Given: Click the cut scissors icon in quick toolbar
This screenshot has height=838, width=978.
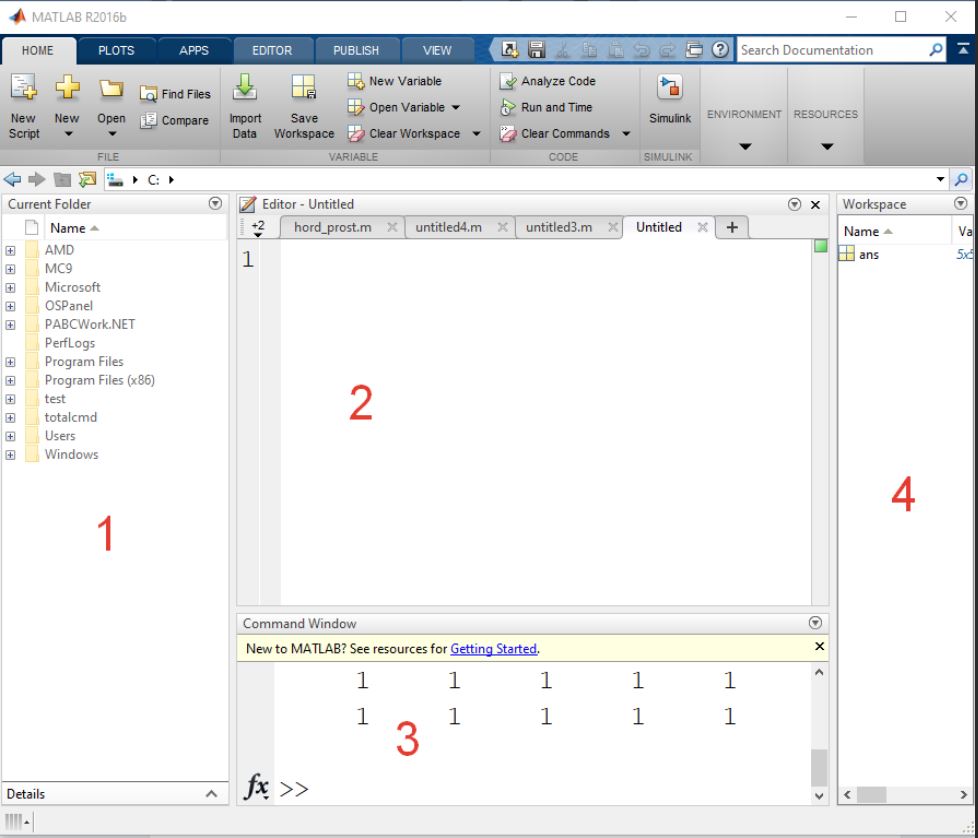Looking at the screenshot, I should 563,50.
